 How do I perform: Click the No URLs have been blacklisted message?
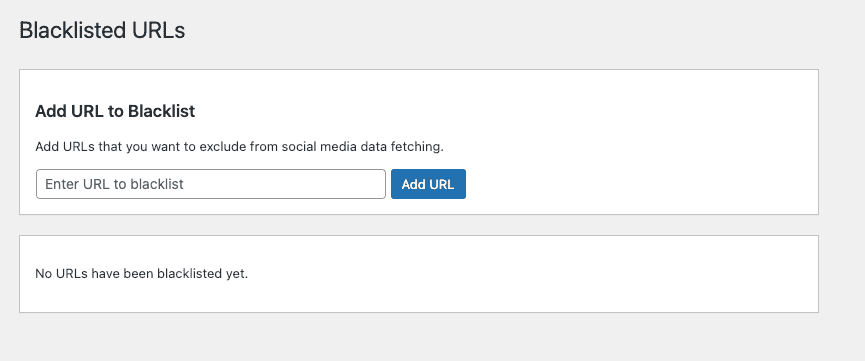(x=142, y=274)
